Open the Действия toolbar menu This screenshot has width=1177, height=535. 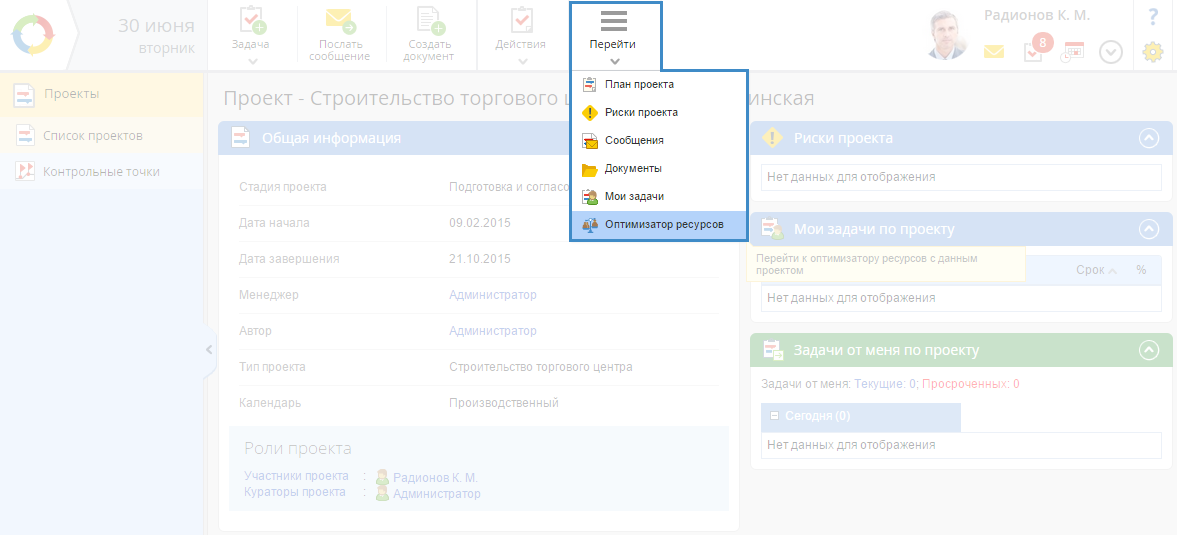pos(520,35)
